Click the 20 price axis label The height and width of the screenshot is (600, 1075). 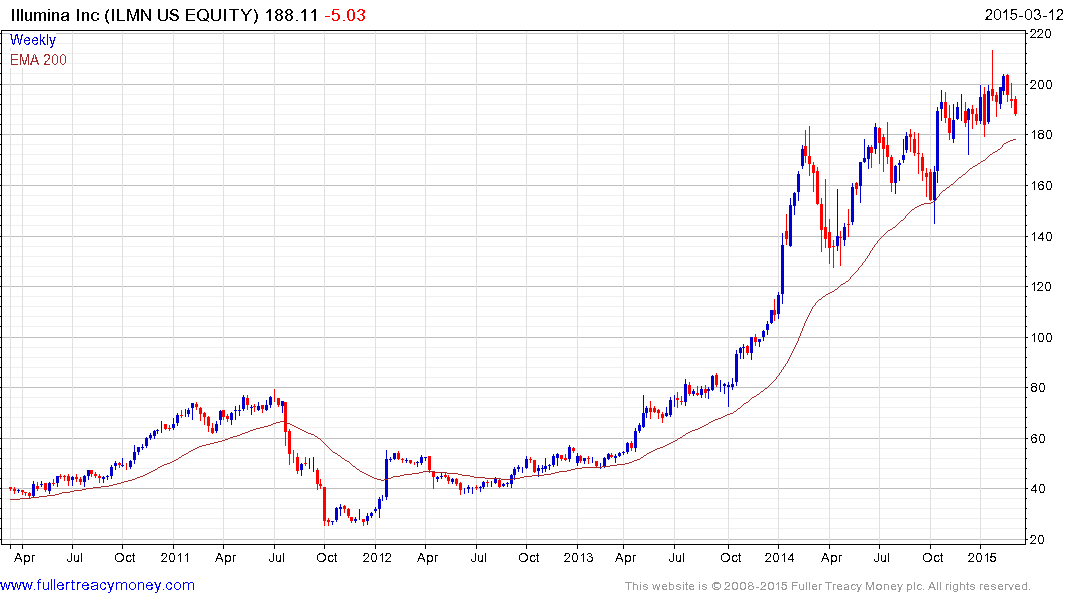pos(1037,540)
